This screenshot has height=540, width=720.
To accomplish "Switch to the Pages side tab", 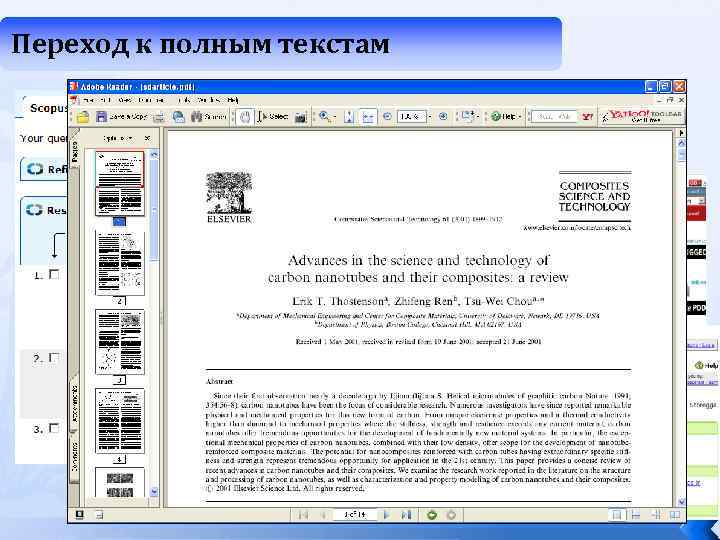I will pyautogui.click(x=75, y=152).
